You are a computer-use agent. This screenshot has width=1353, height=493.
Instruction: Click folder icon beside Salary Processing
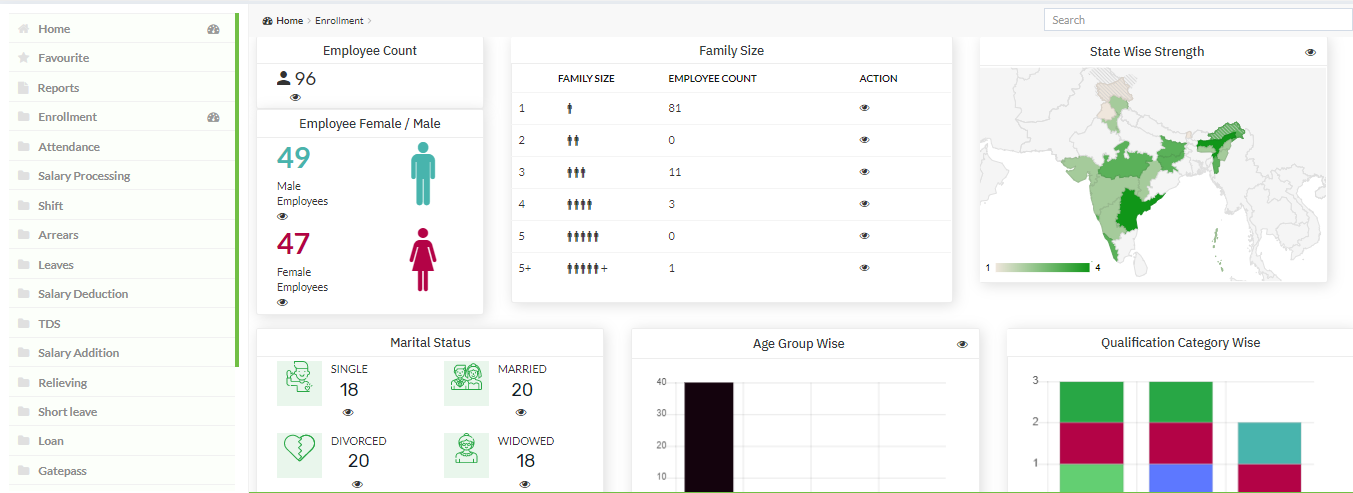pos(23,176)
